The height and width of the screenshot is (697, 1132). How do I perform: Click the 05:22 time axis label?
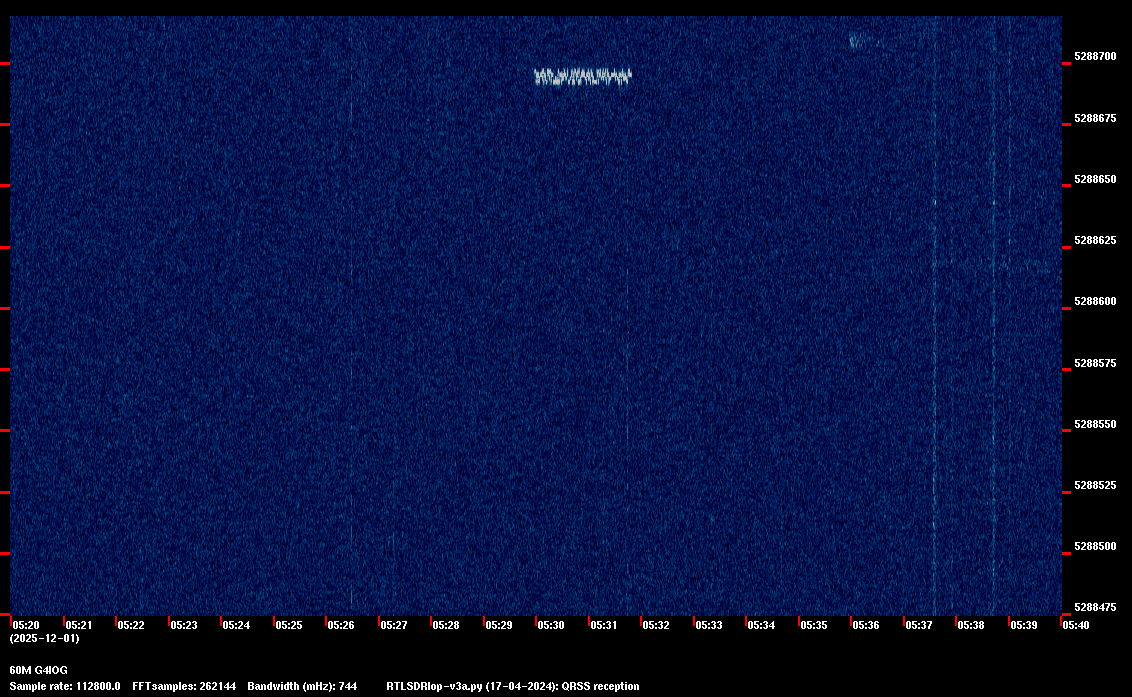tap(131, 625)
